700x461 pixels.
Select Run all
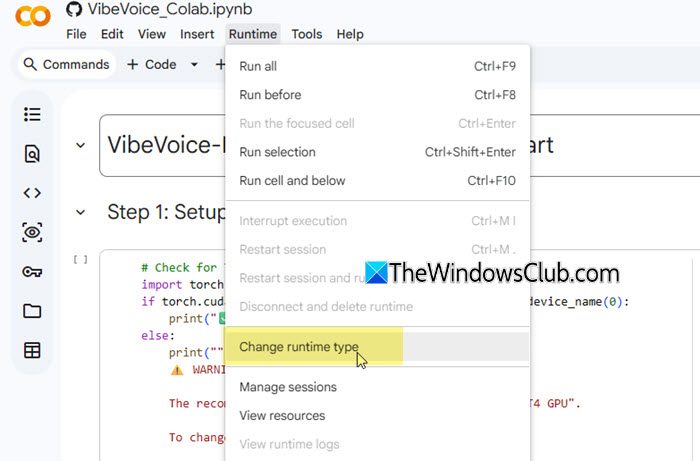click(378, 66)
